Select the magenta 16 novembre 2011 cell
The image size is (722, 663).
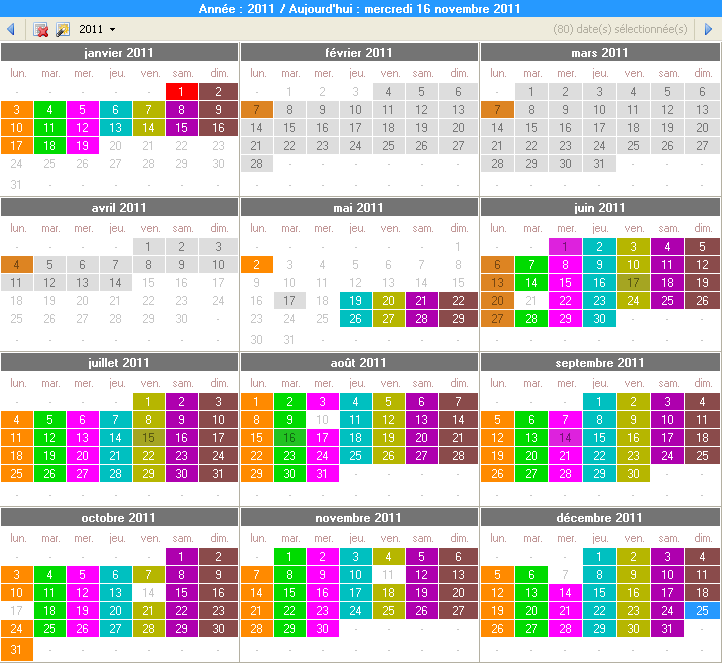point(322,593)
